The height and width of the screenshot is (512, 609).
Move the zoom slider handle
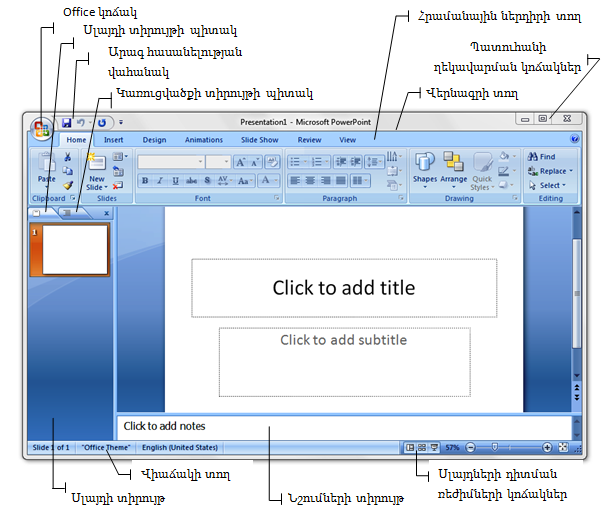click(494, 448)
